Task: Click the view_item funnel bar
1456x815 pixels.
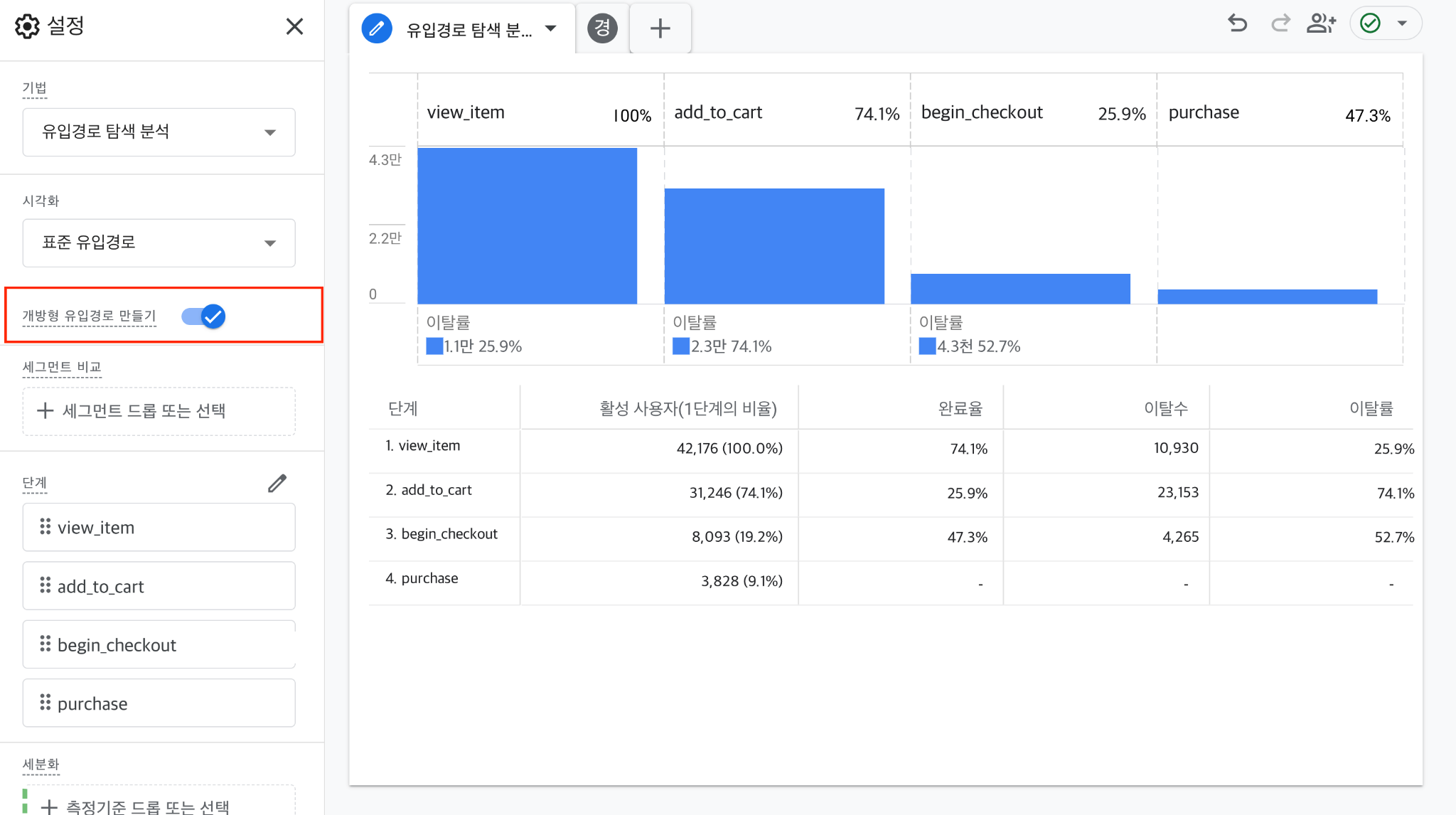Action: (x=528, y=226)
